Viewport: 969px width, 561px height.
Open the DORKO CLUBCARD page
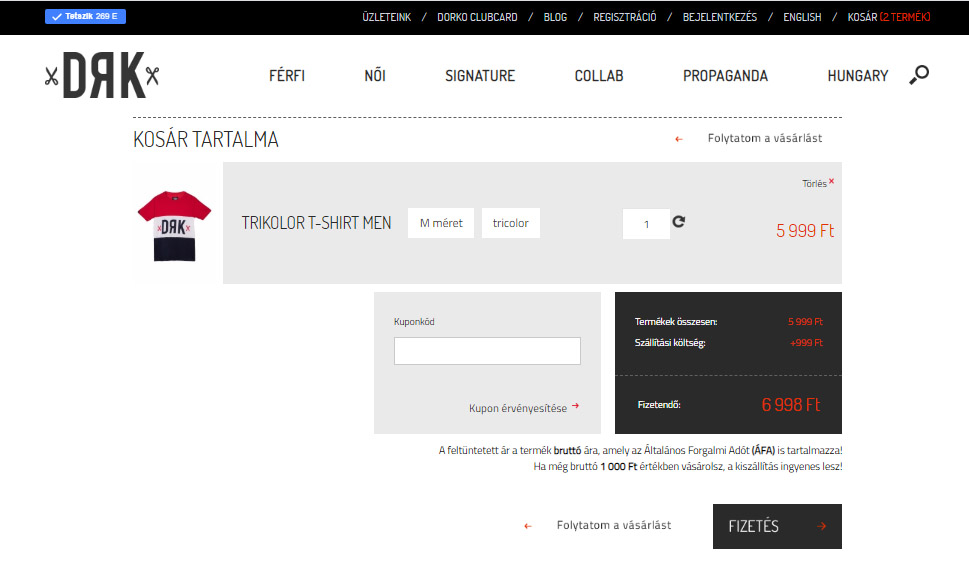[x=477, y=17]
